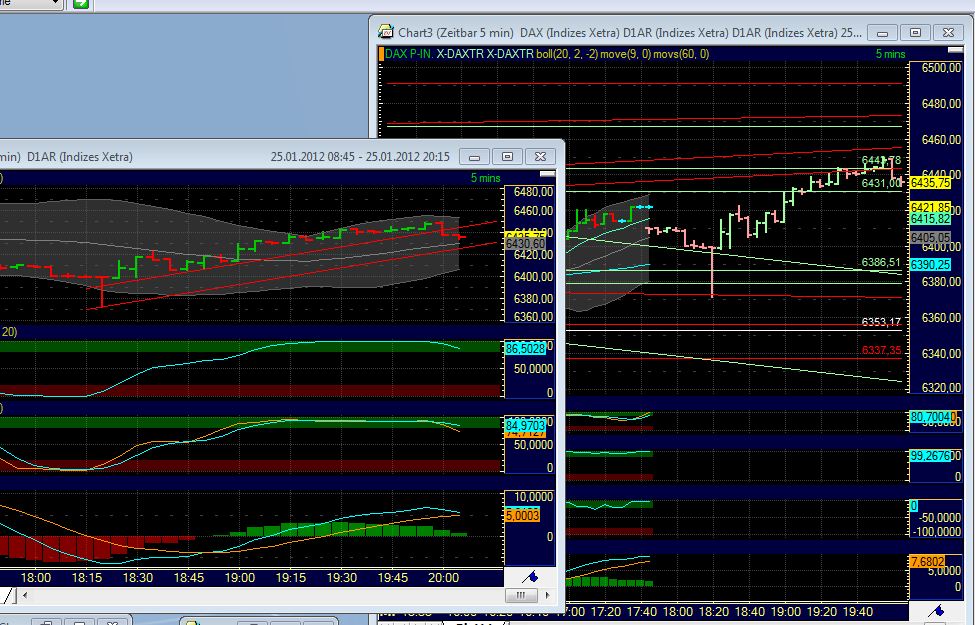Screen dimensions: 975x625
Task: Click the horizontal scrollbar thumb below the front chart
Action: [x=521, y=595]
